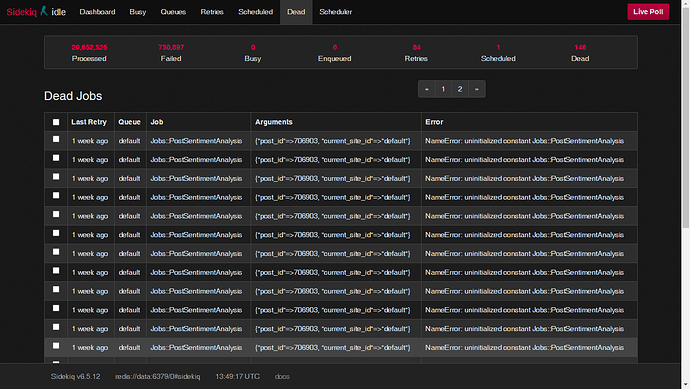Check the third dead job row's checkbox
690x389 pixels.
pos(56,176)
